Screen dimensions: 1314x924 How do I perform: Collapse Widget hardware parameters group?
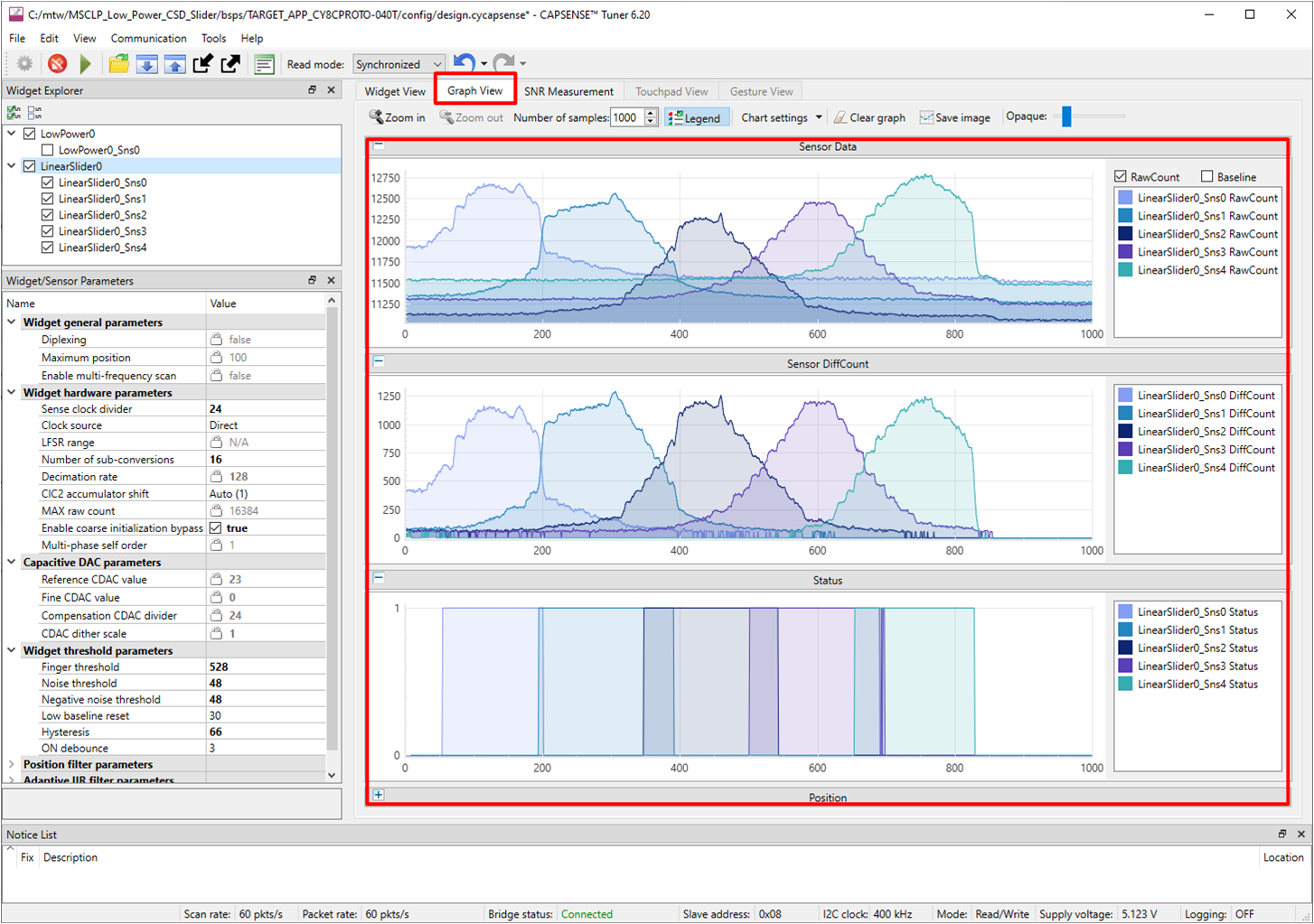[x=12, y=393]
